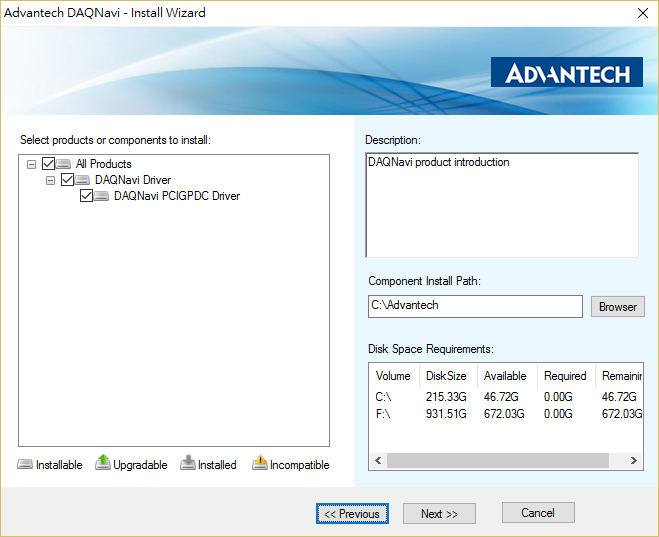659x537 pixels.
Task: Click the disk table right scroll arrow
Action: [x=633, y=461]
